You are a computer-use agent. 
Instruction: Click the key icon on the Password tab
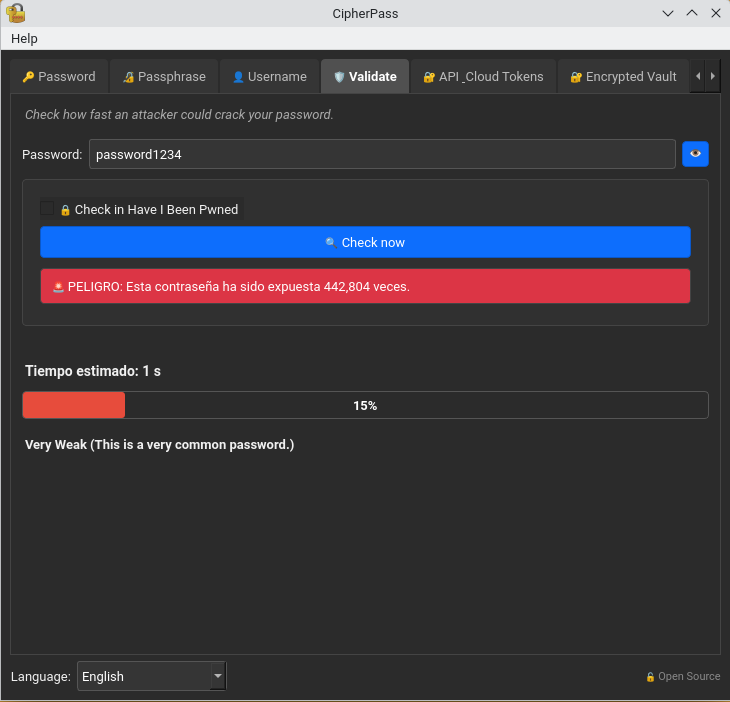click(x=28, y=77)
